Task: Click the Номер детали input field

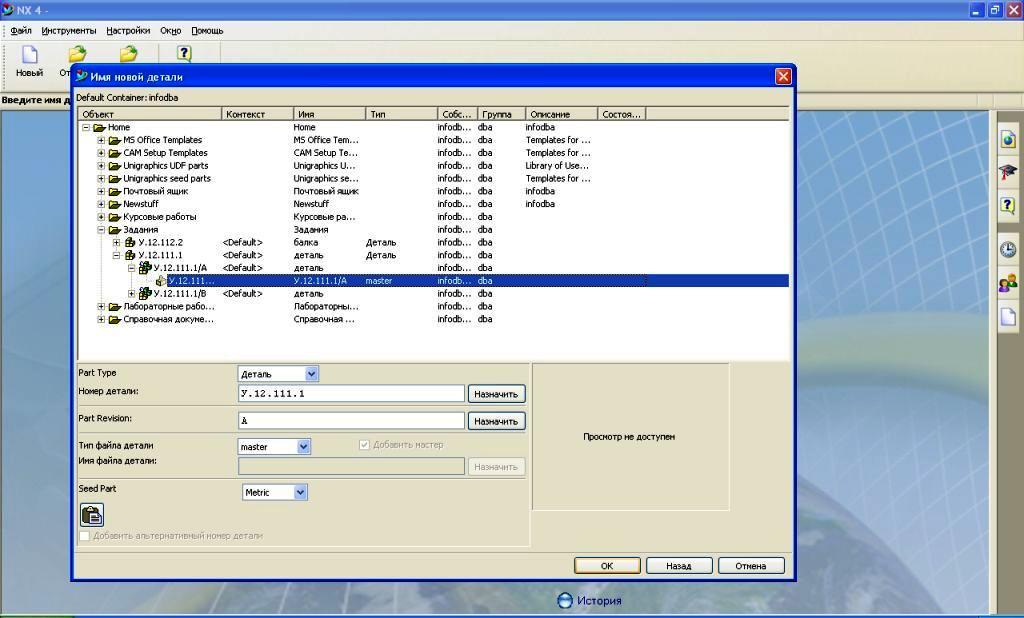Action: [351, 393]
